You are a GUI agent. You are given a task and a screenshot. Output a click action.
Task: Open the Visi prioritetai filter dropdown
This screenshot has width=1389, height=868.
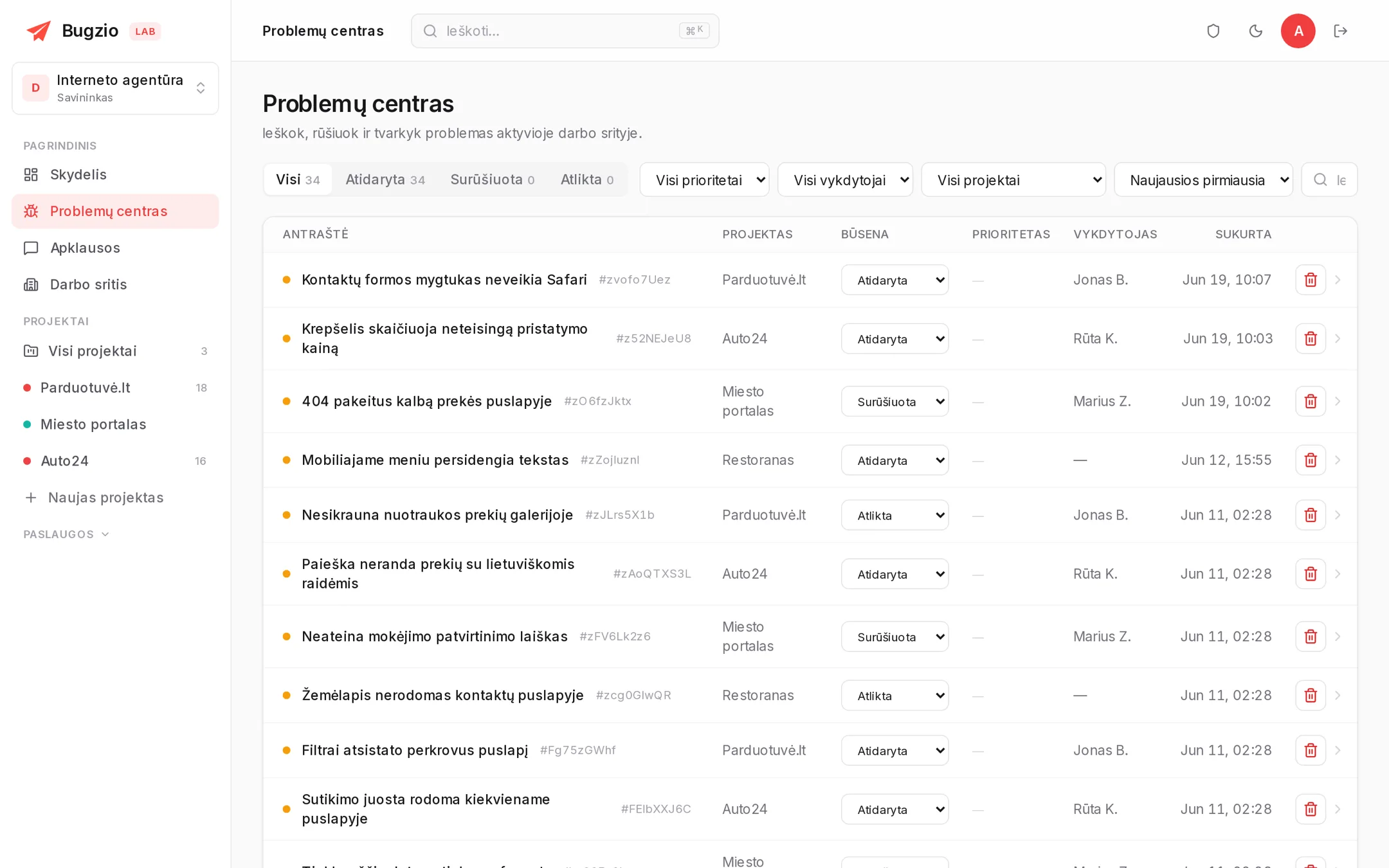704,180
